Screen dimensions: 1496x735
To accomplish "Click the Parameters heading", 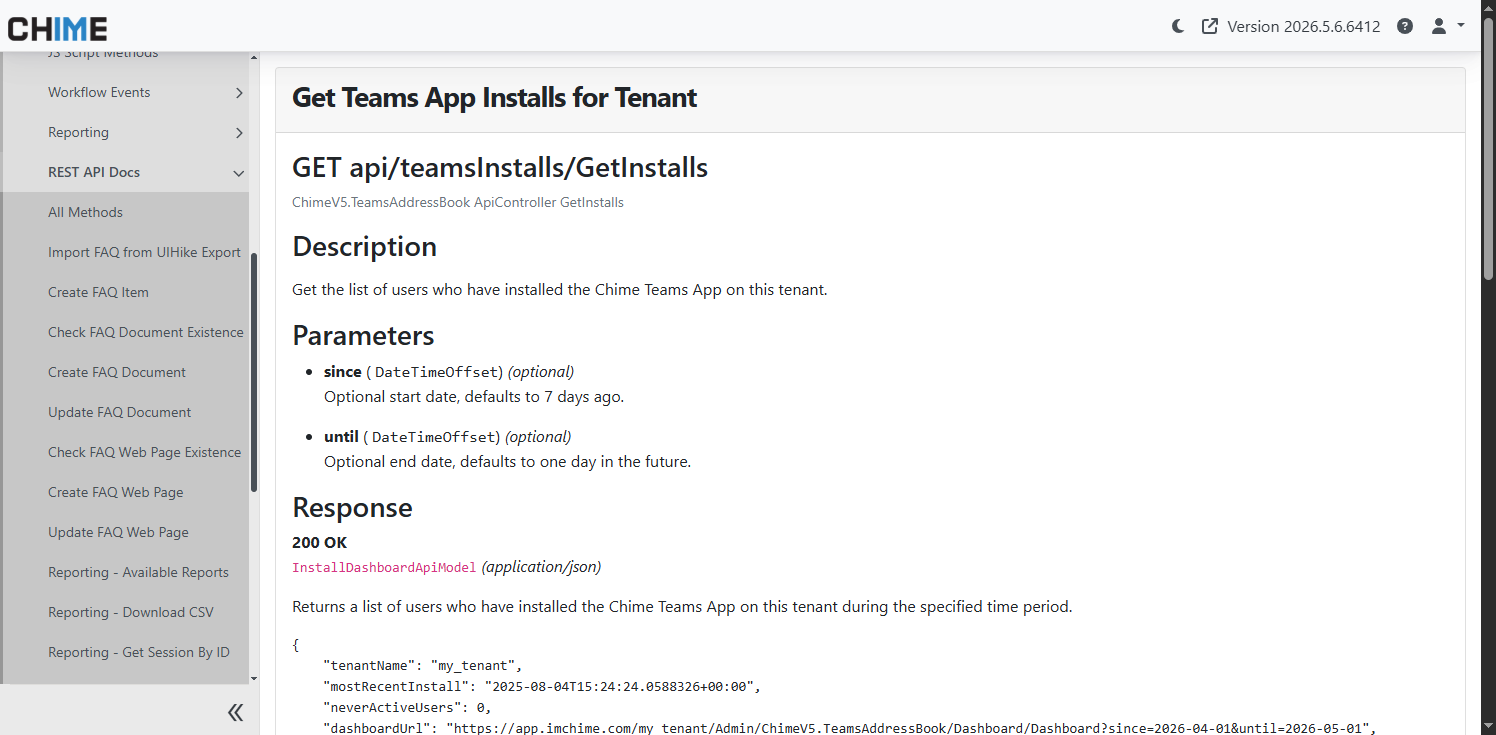I will click(363, 335).
